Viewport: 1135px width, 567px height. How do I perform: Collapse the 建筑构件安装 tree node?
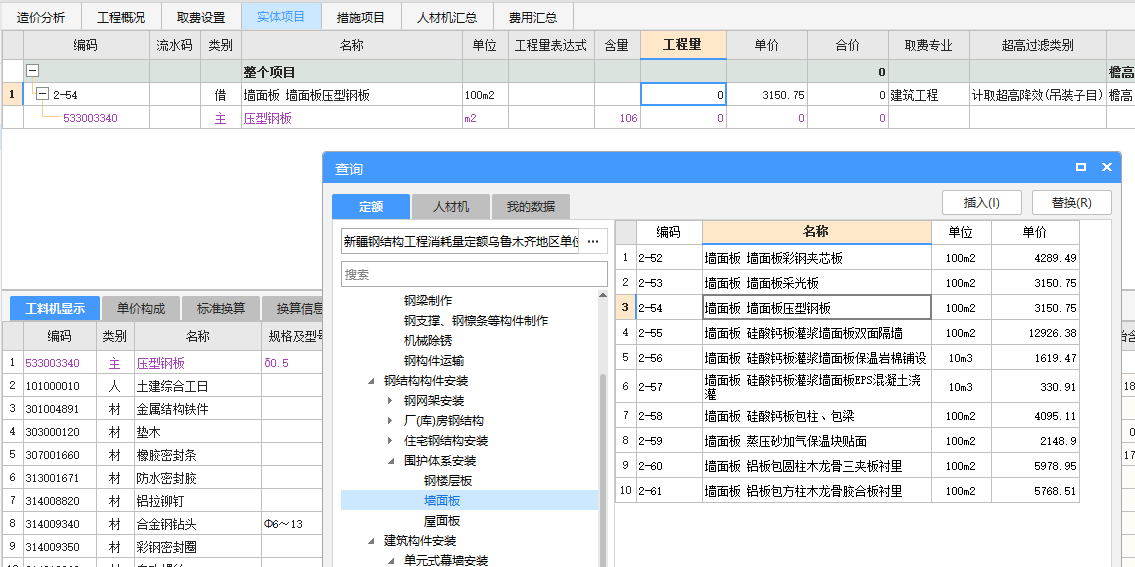click(371, 541)
